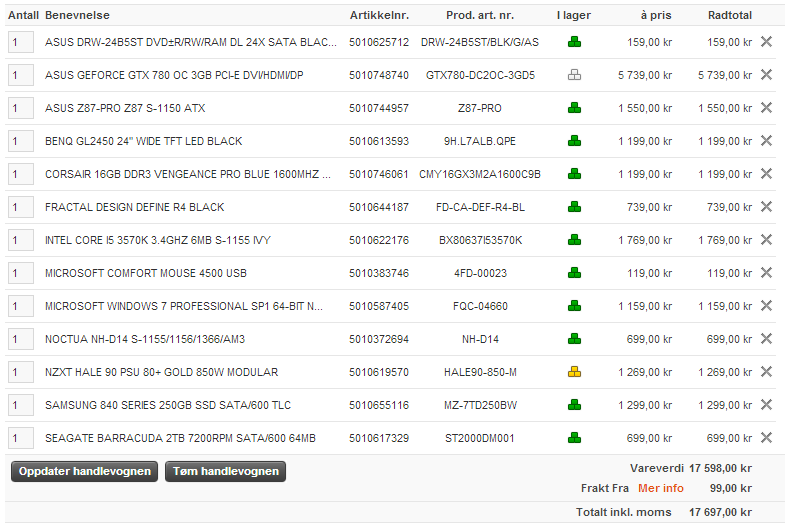Edit quantity field for ASUS DRW-24B5ST

coord(21,42)
